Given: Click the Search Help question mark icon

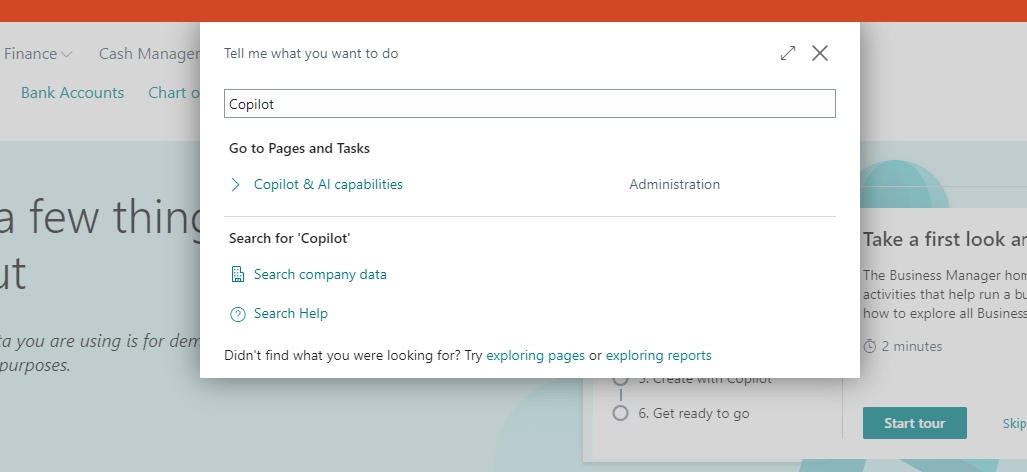Looking at the screenshot, I should click(237, 314).
